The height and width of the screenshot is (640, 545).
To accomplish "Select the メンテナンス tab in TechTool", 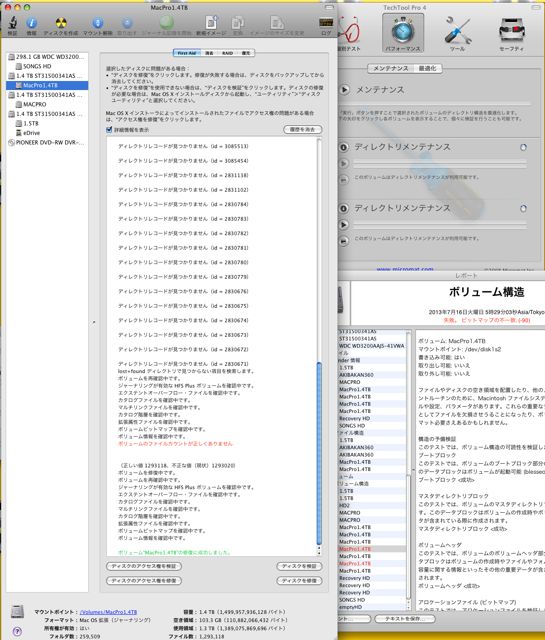I will coord(391,68).
